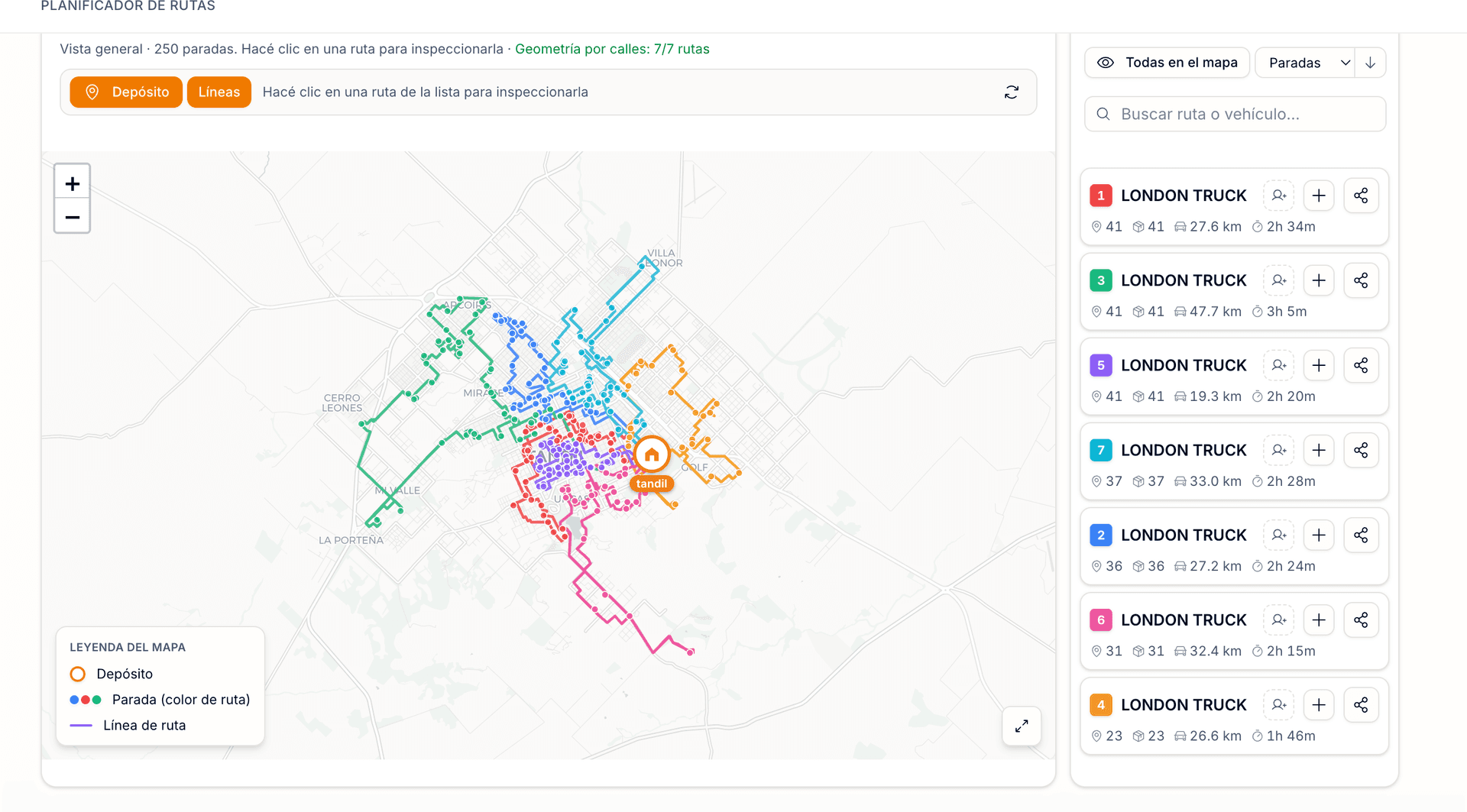
Task: Share route 3 LONDON TRUCK
Action: pyautogui.click(x=1361, y=280)
